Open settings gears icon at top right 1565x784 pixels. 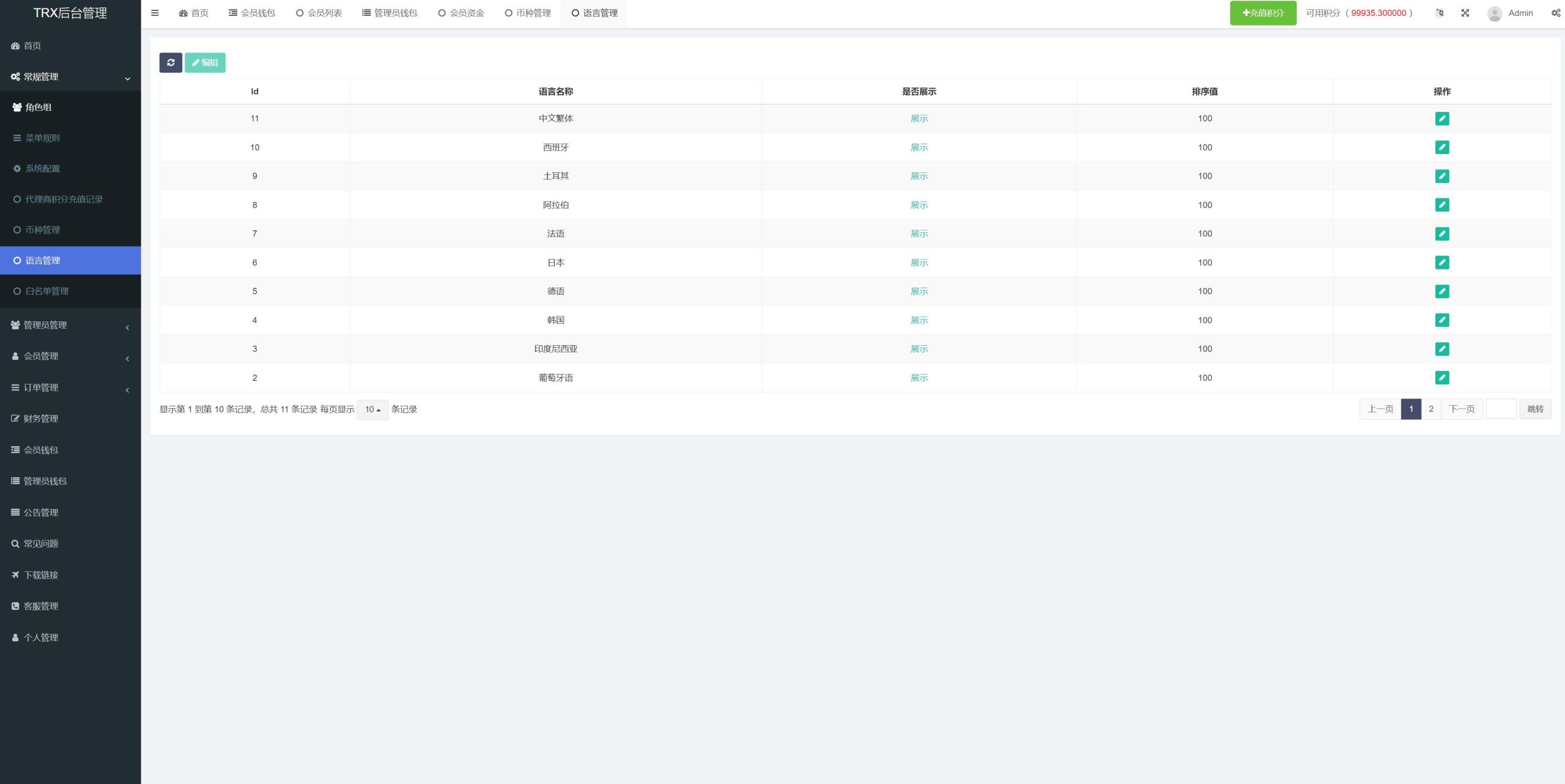[x=1555, y=13]
